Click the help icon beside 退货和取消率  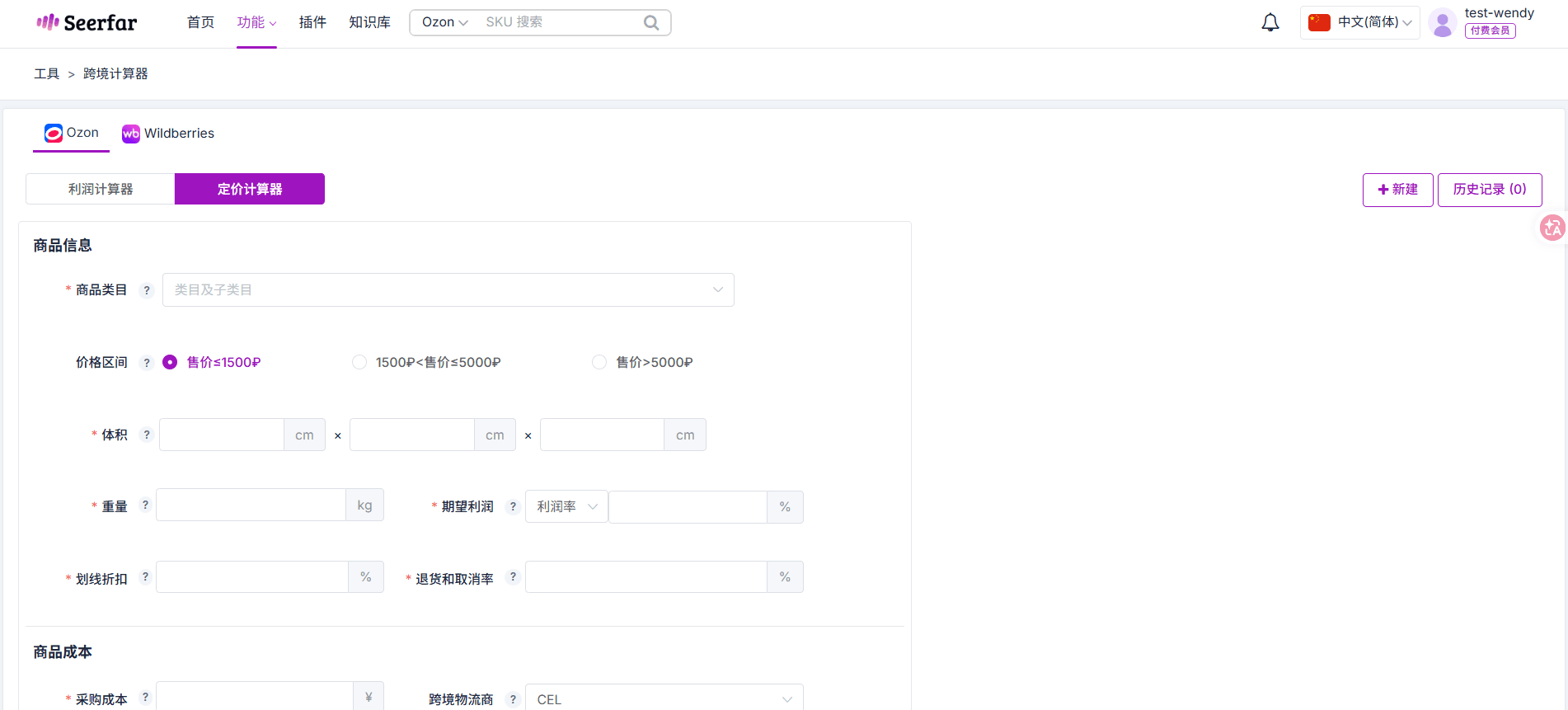[x=513, y=577]
